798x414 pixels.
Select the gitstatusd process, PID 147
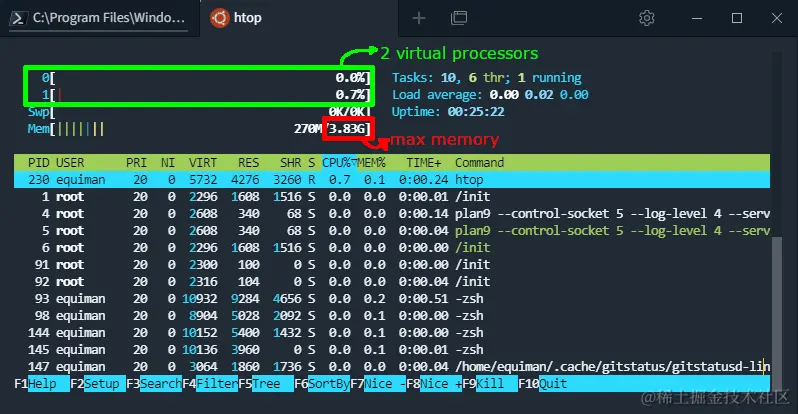(x=392, y=367)
